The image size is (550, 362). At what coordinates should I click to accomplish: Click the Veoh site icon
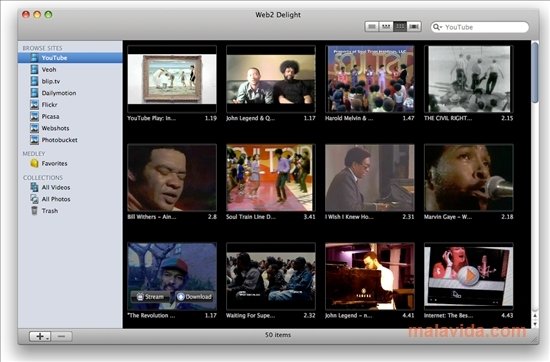(34, 69)
